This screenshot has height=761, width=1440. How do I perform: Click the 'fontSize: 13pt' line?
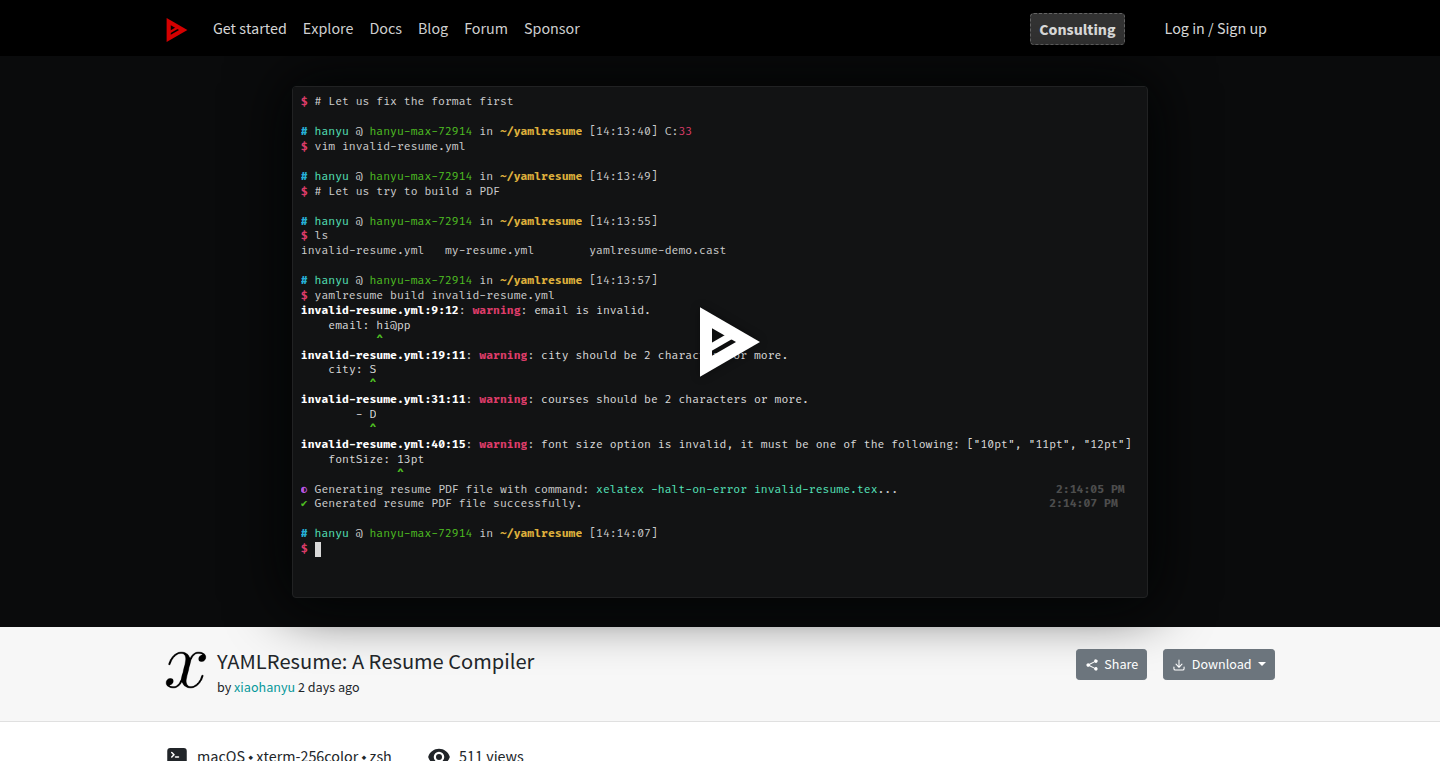pyautogui.click(x=376, y=459)
